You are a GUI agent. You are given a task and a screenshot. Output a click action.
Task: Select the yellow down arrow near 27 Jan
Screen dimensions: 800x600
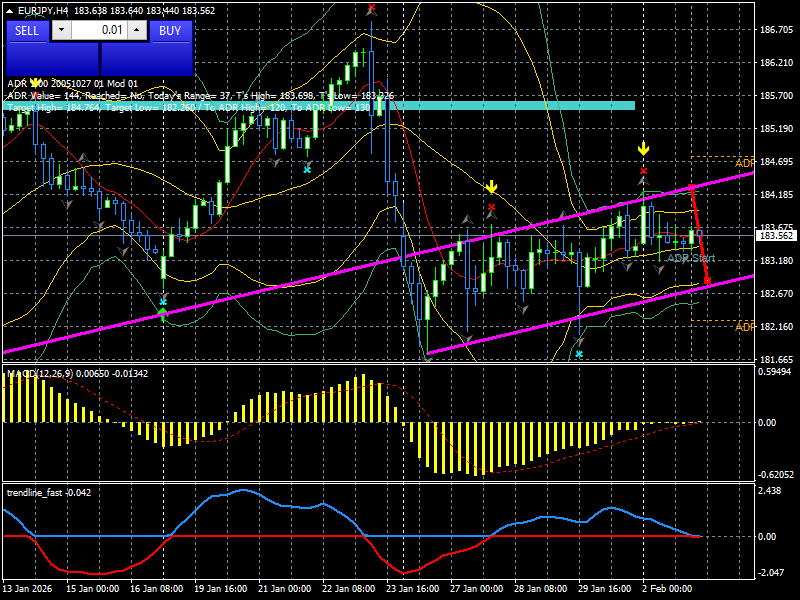[x=491, y=187]
